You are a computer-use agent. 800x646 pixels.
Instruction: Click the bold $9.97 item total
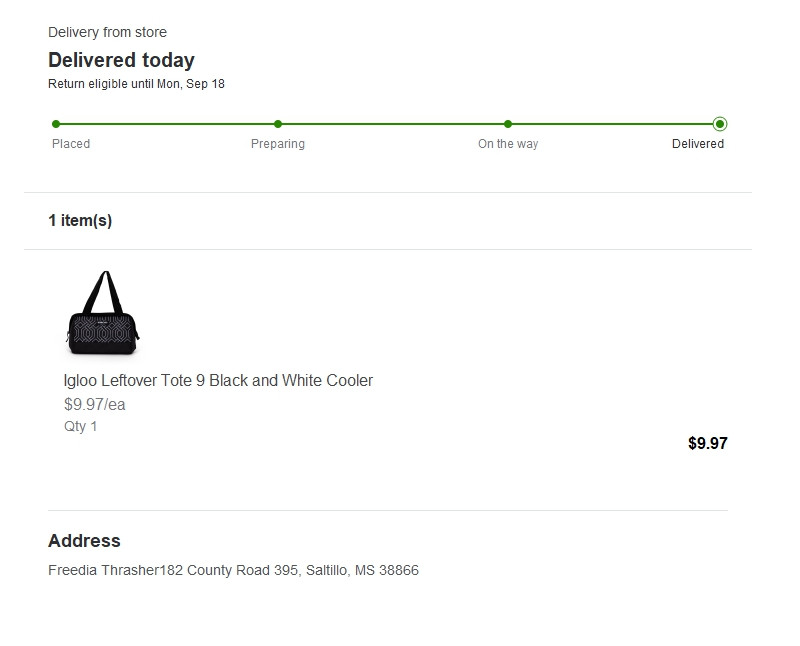tap(708, 443)
